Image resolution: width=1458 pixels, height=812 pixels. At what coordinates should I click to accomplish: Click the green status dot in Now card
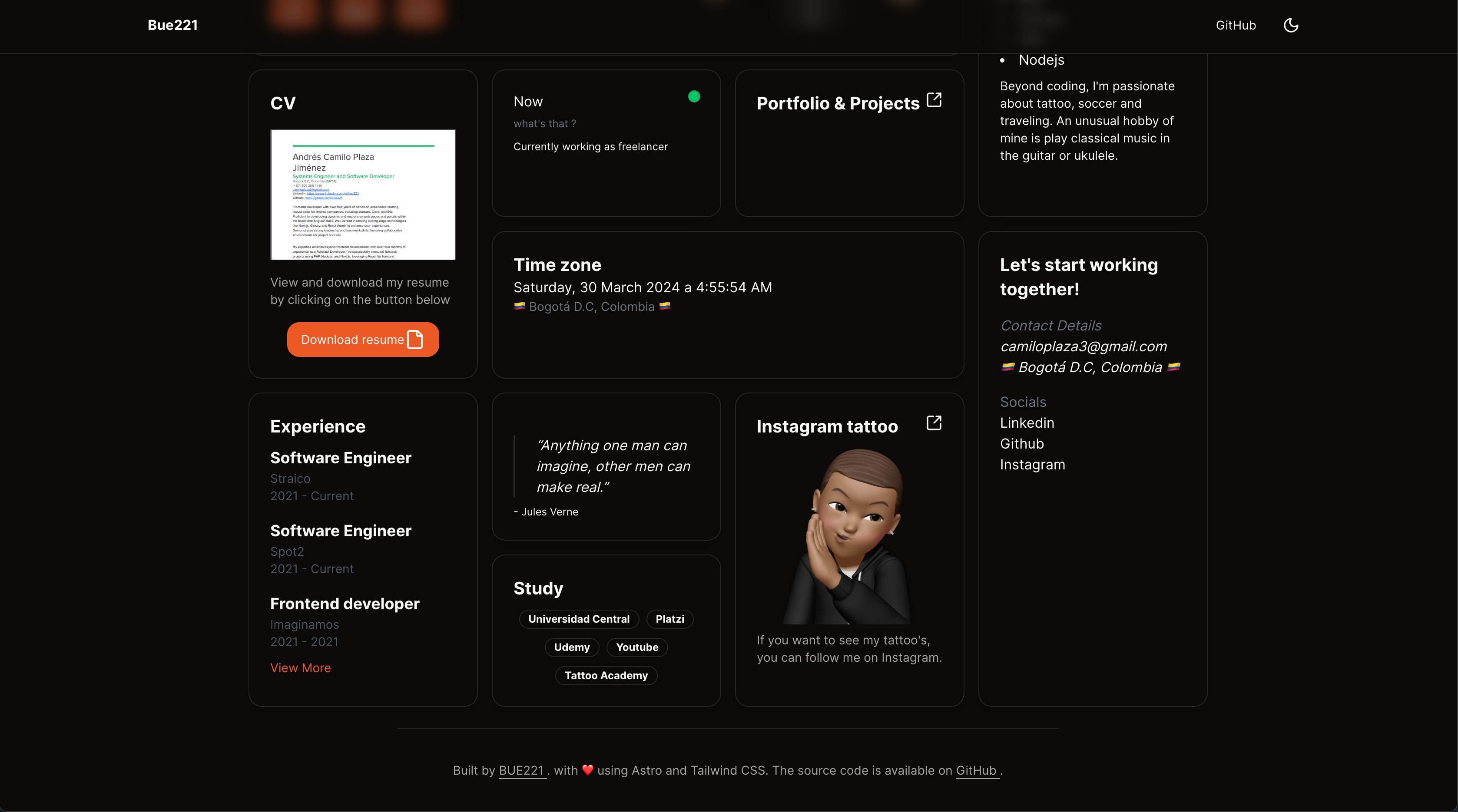(694, 97)
